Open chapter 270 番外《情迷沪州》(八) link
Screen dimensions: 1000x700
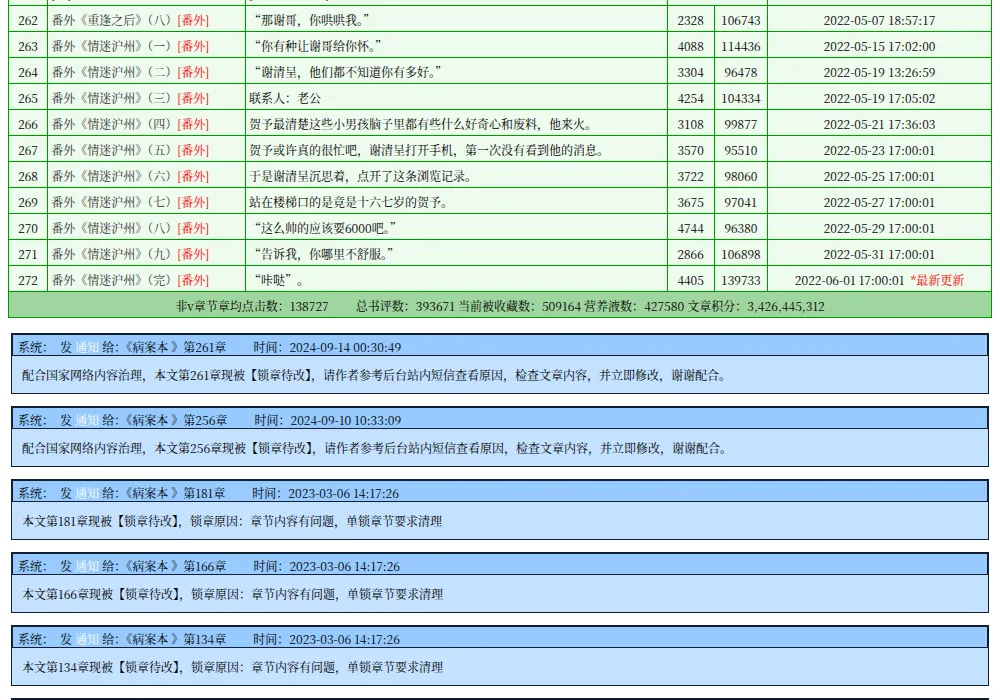tap(112, 228)
